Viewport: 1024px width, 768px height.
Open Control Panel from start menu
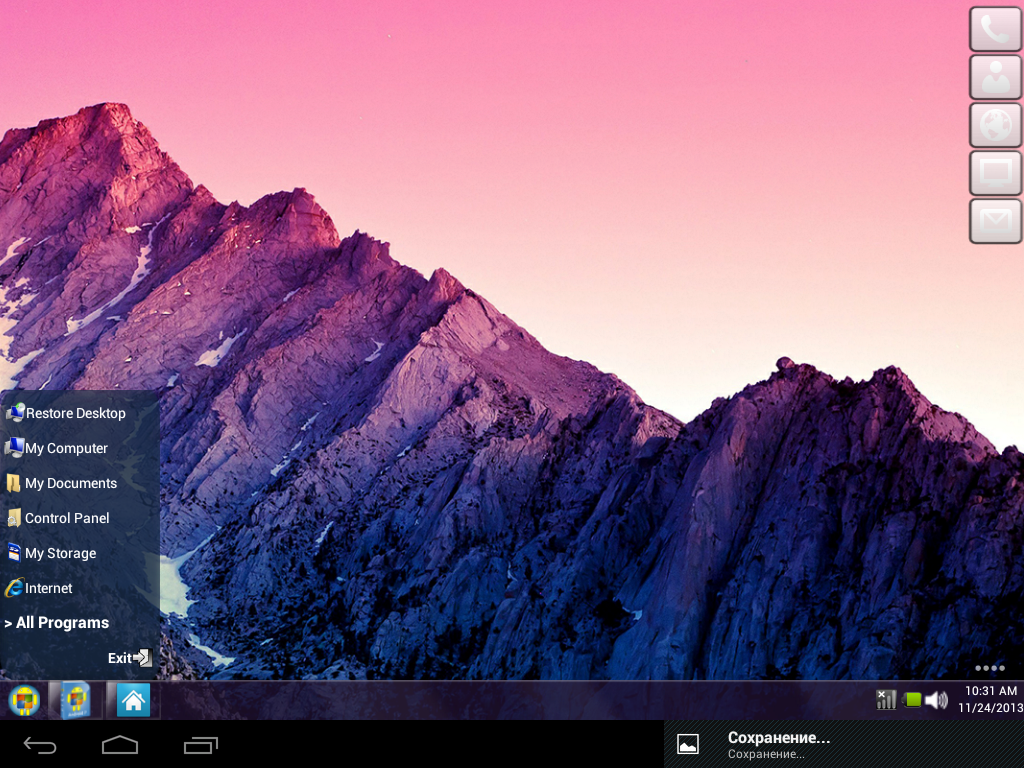[80, 518]
